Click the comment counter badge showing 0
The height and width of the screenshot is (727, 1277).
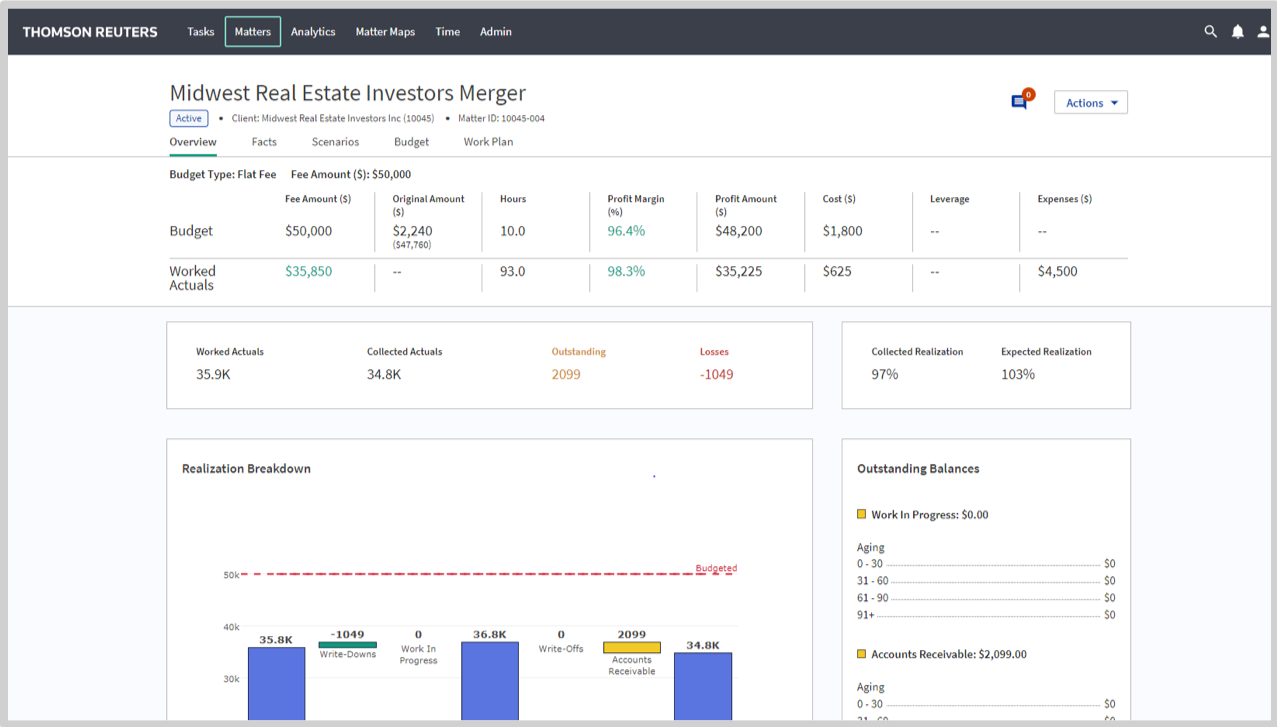tap(1028, 93)
